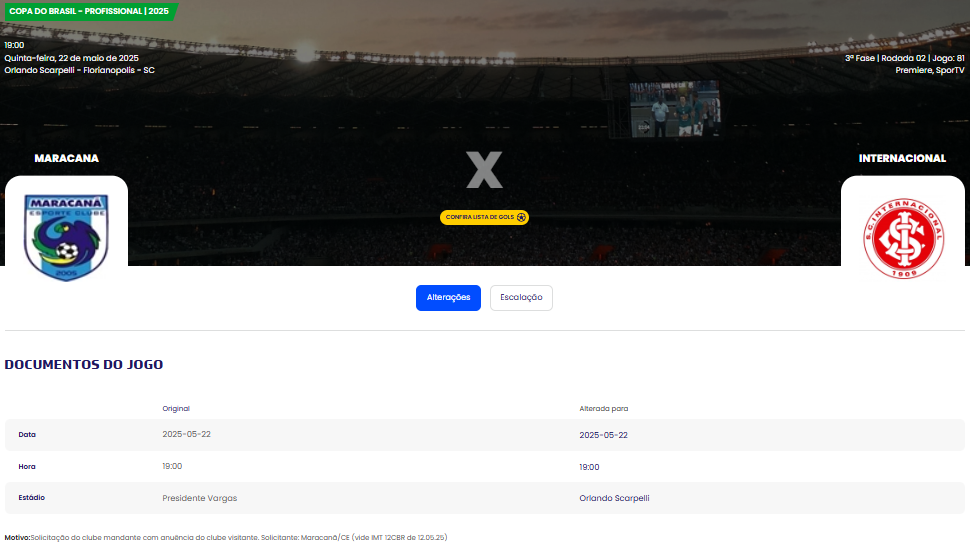Click the large X versus symbol
The width and height of the screenshot is (970, 547).
tap(484, 170)
